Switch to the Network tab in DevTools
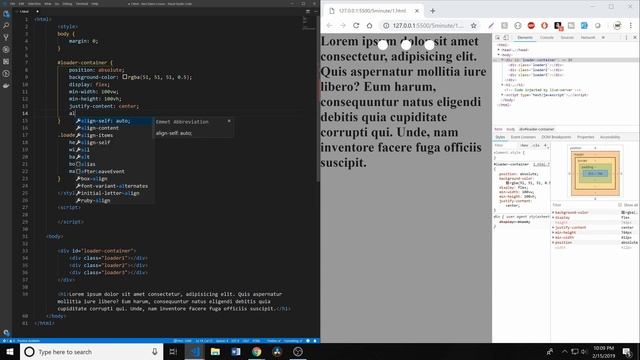 (x=588, y=38)
